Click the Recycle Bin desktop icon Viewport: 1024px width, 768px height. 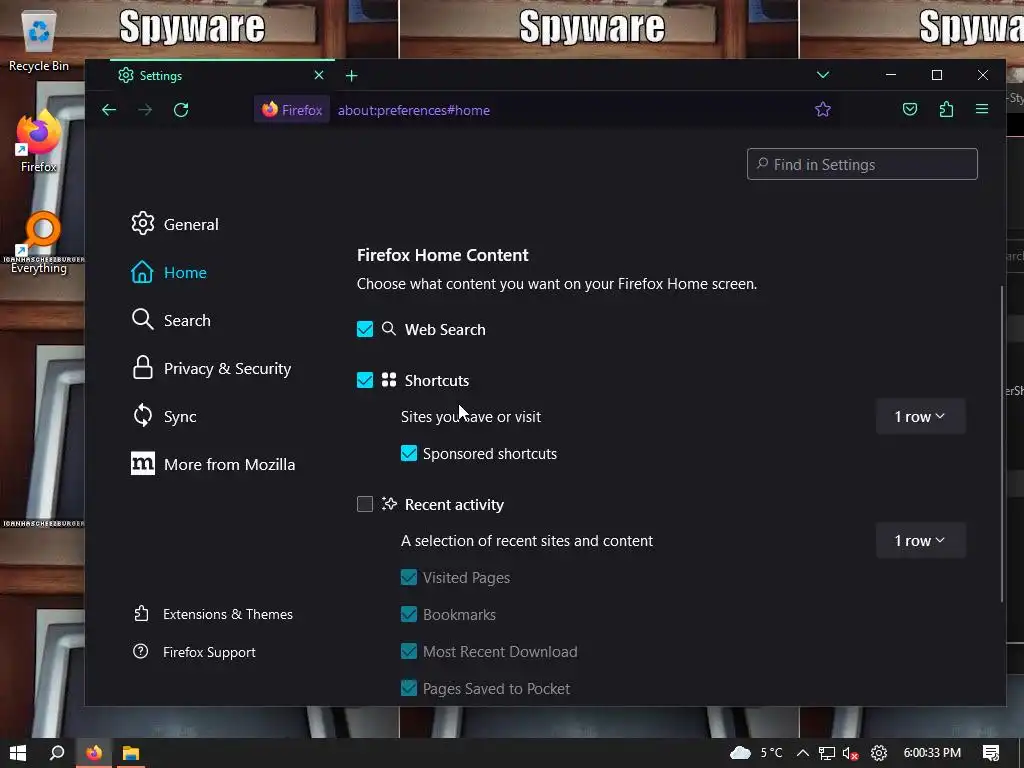(39, 40)
